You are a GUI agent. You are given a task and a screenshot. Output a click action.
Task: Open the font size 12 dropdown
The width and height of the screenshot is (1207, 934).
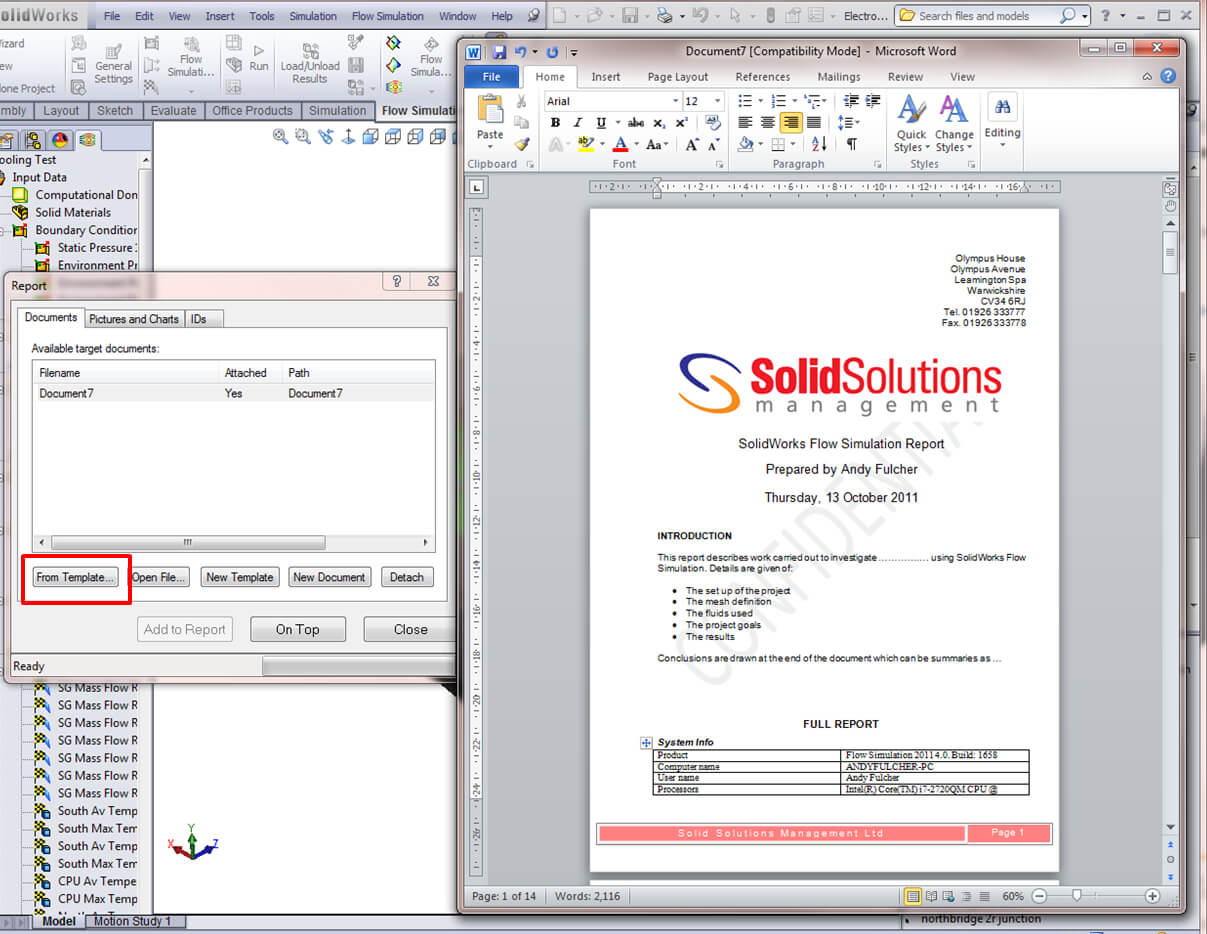pos(717,101)
